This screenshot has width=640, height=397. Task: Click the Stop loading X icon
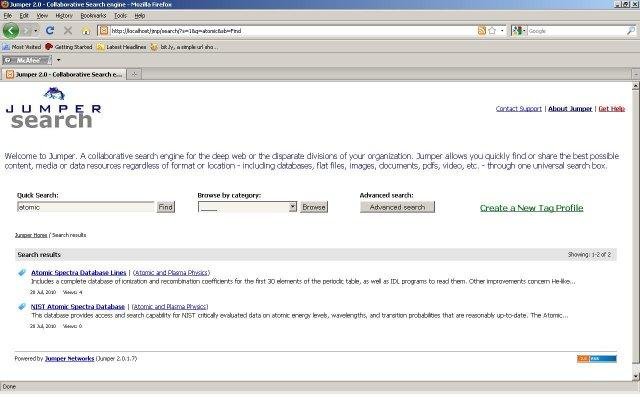click(68, 31)
